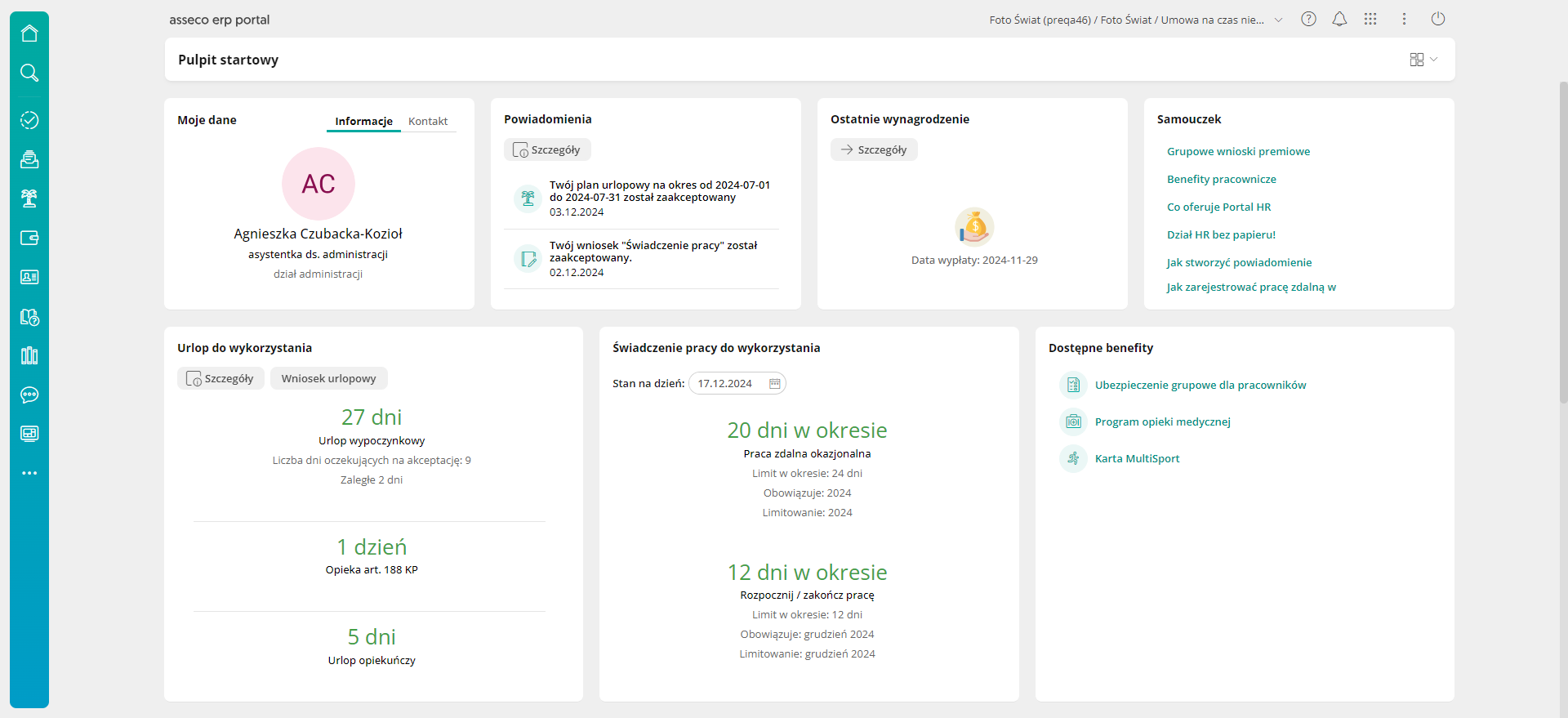Click the money bag icon in Ostatnie wynagrodzenie
This screenshot has height=718, width=1568.
[x=974, y=226]
